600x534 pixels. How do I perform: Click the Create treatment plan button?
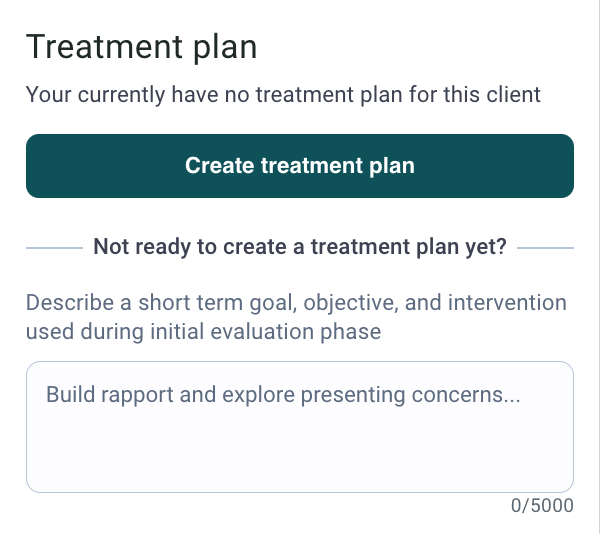click(299, 166)
